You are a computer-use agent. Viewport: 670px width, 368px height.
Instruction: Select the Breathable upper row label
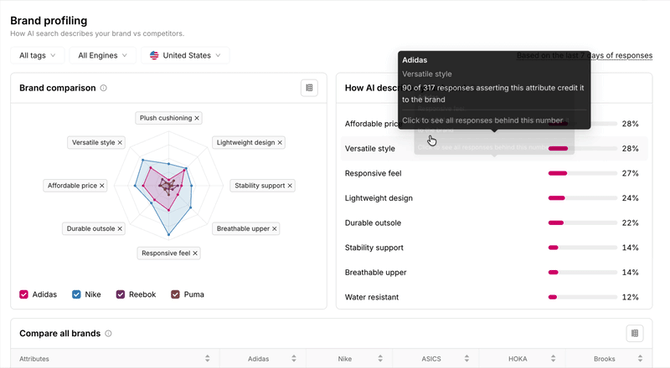[x=376, y=273]
